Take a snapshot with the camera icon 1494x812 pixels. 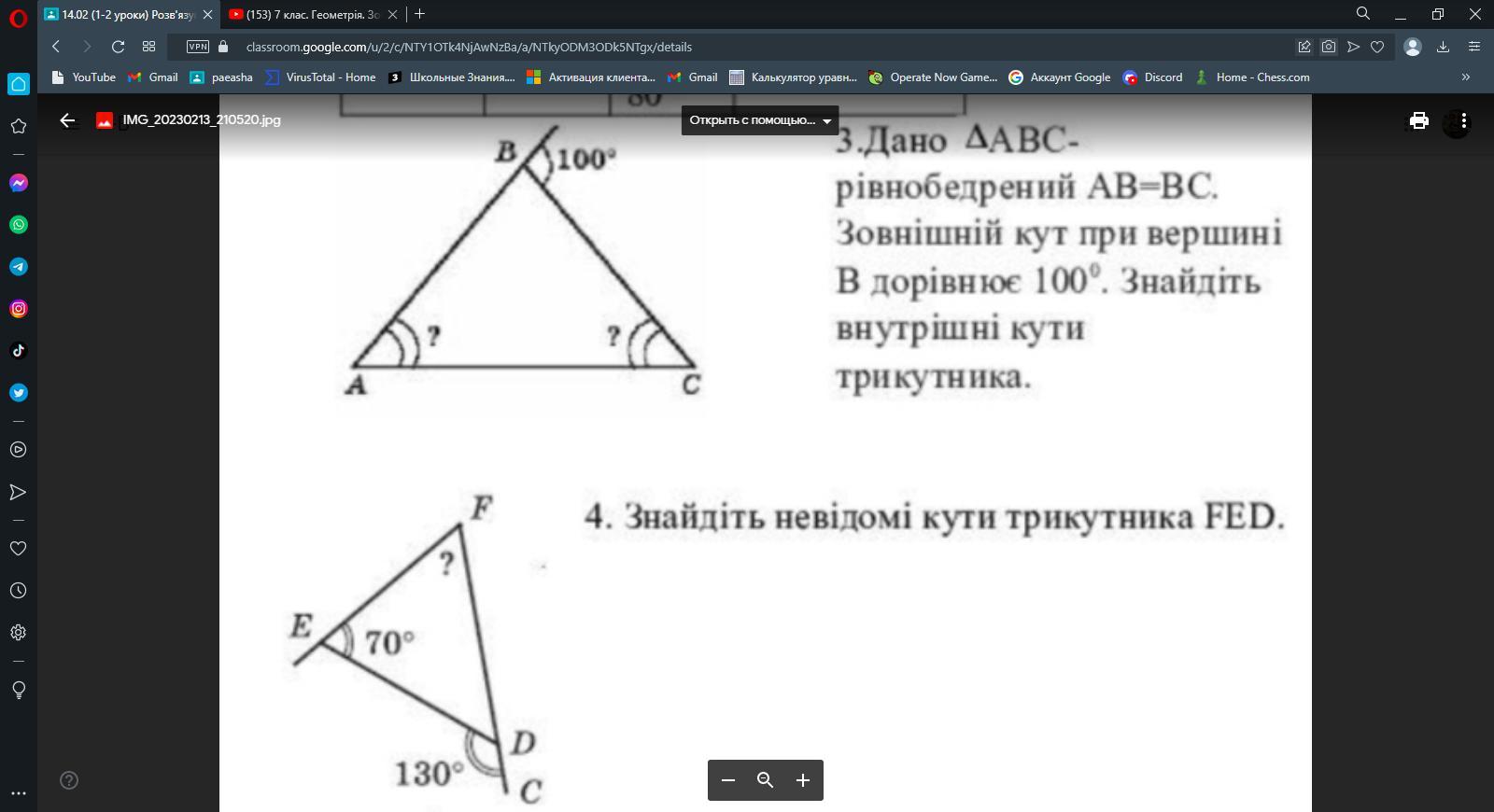click(1329, 47)
